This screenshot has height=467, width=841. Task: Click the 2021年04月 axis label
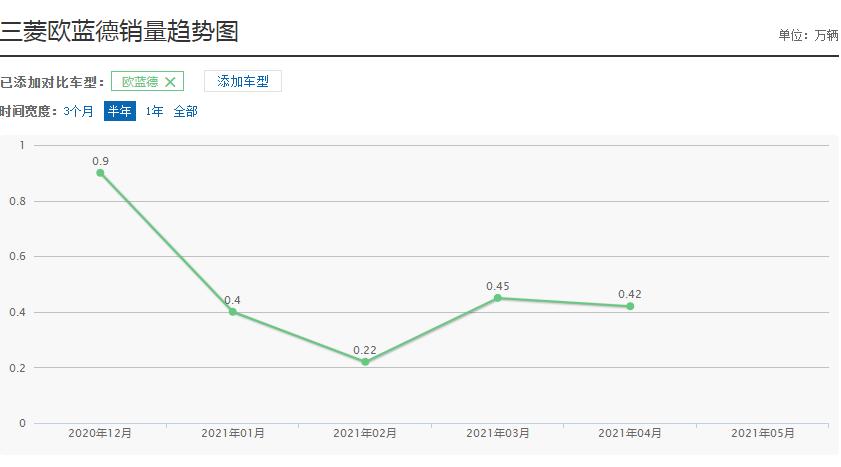pos(630,433)
